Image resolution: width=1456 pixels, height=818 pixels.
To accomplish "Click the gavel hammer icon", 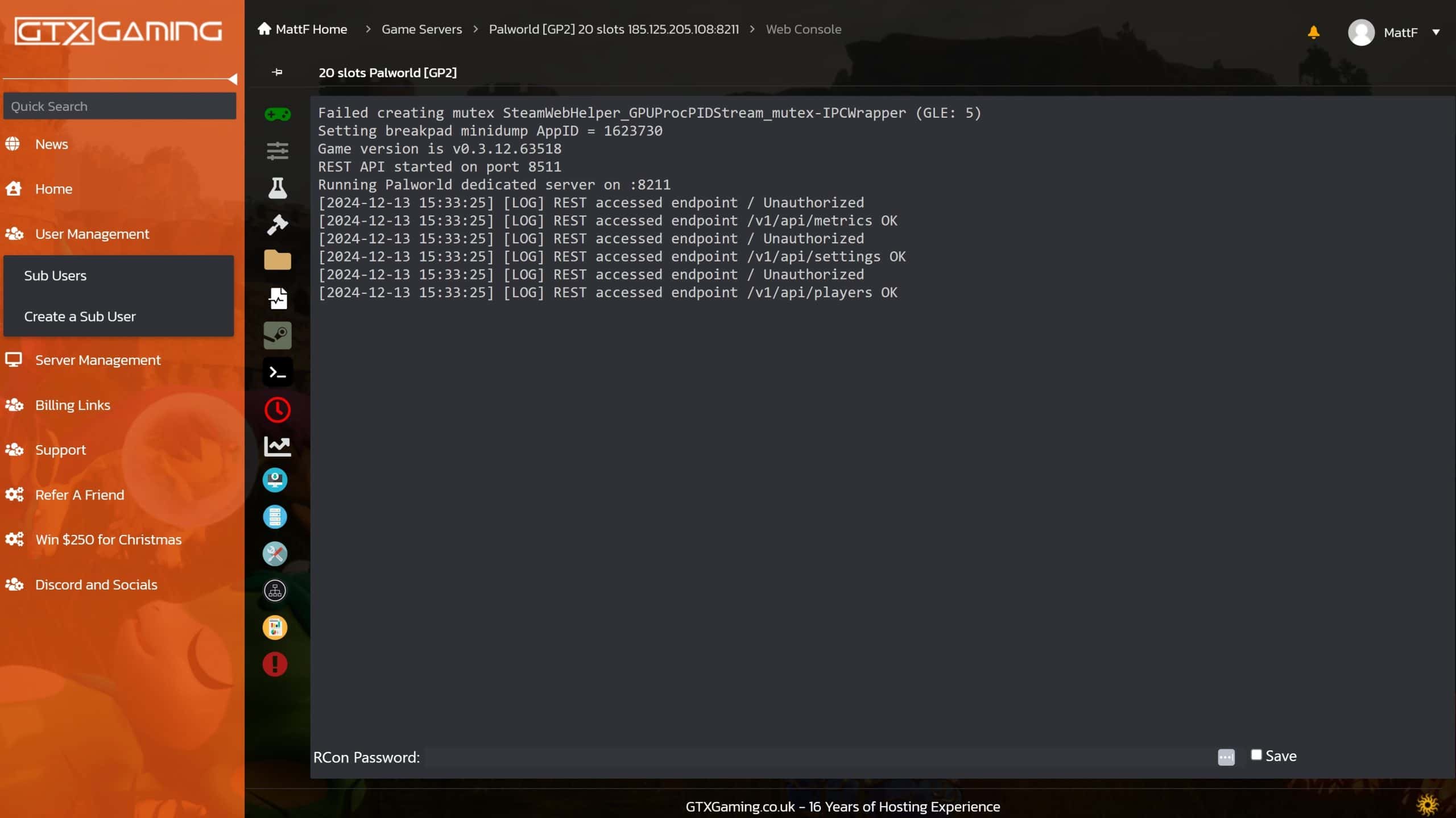I will (278, 225).
